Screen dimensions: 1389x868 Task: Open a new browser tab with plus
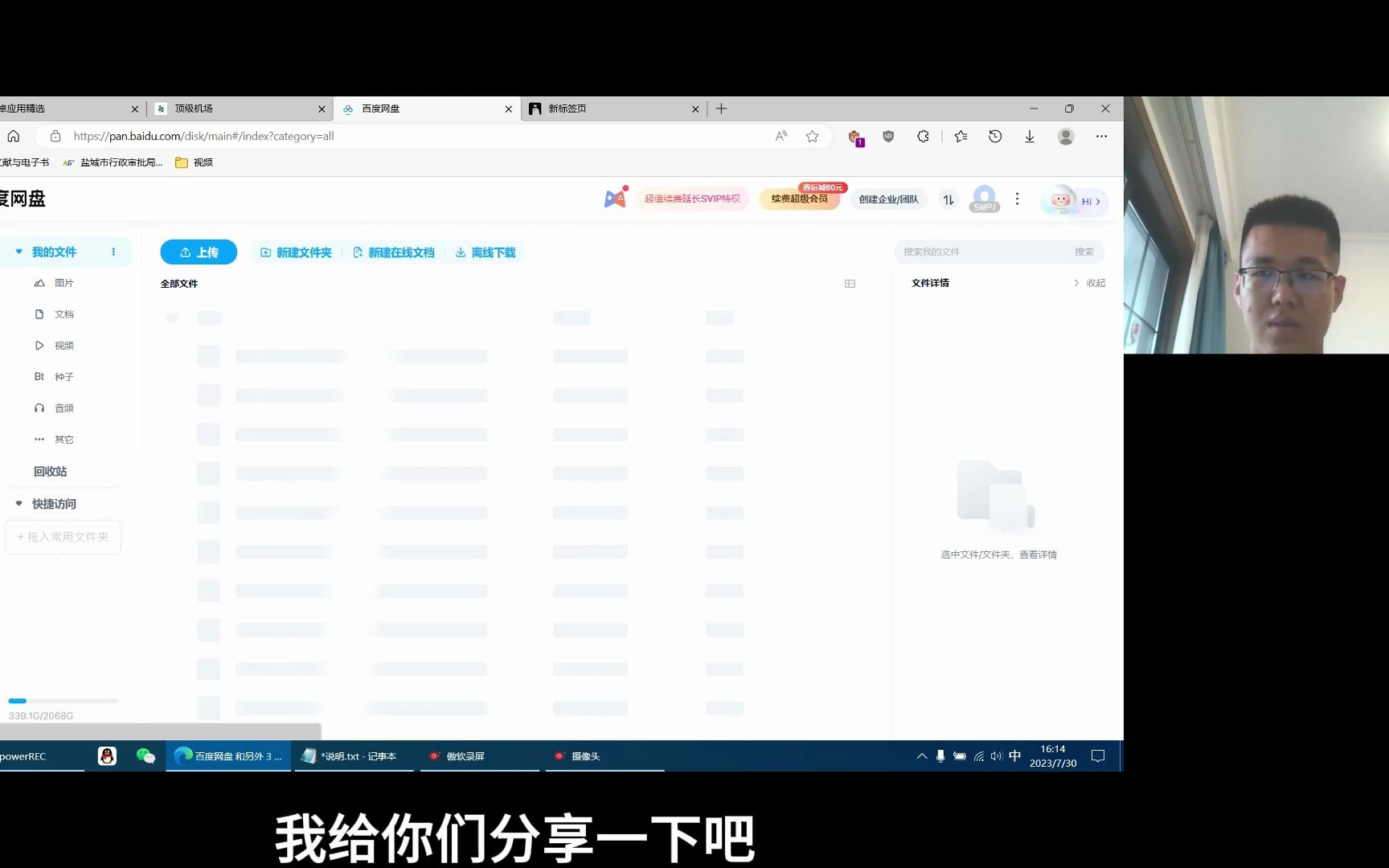(721, 108)
